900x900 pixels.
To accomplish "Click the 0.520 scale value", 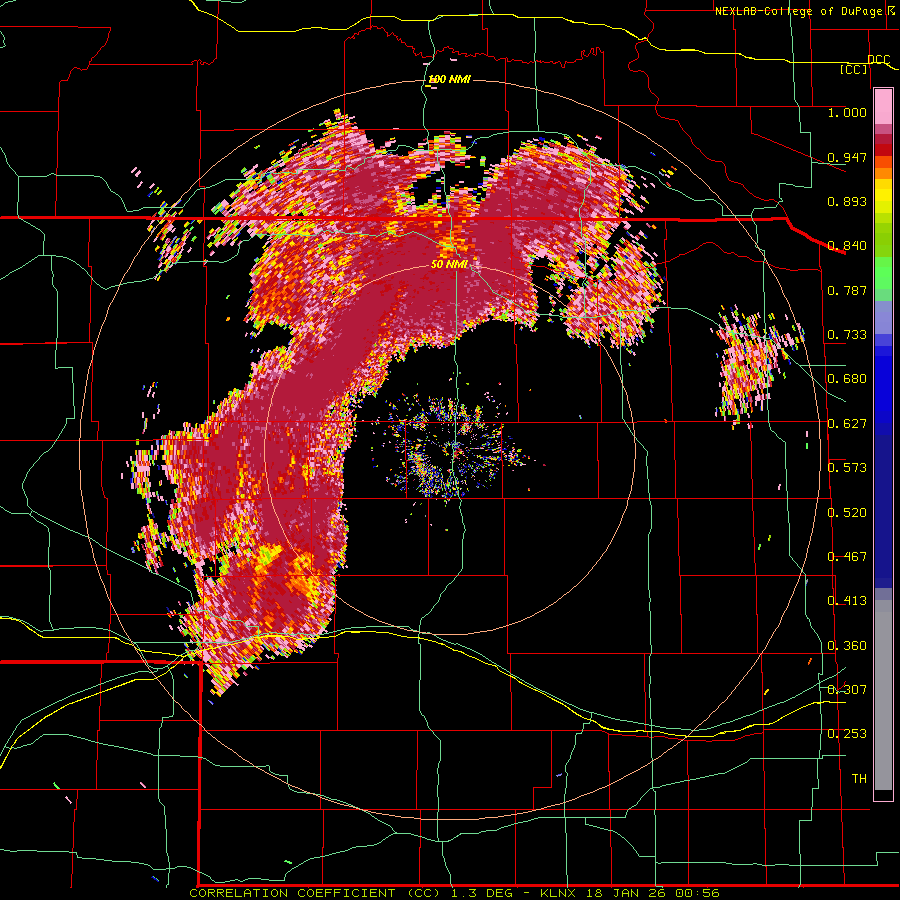I will coord(847,513).
